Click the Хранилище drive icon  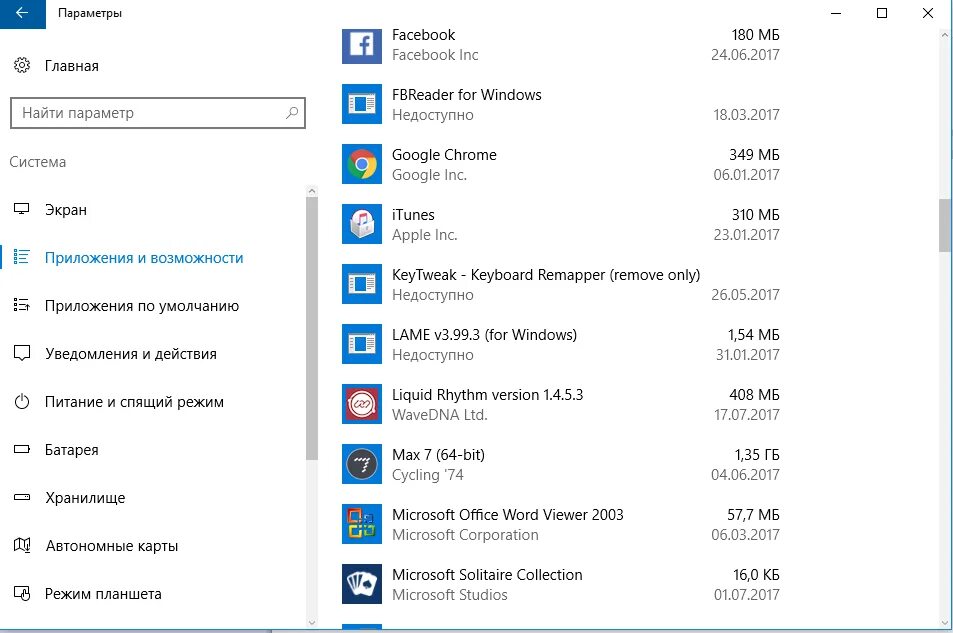click(22, 497)
